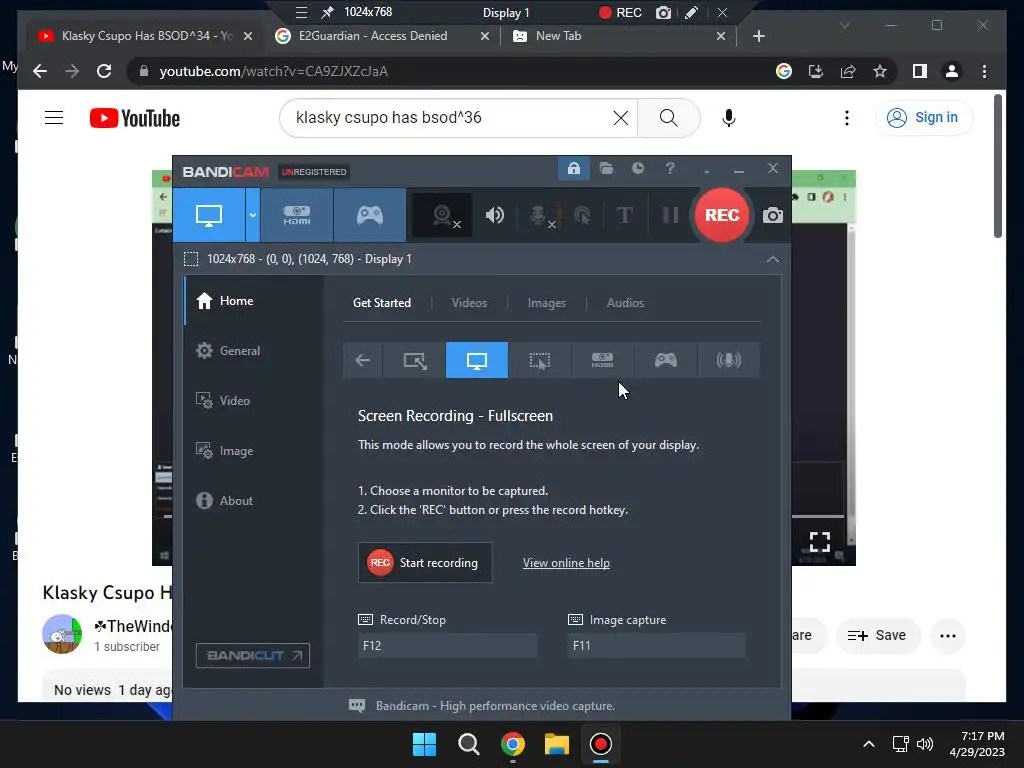Click Save button under video
1024x768 pixels.
(x=877, y=635)
